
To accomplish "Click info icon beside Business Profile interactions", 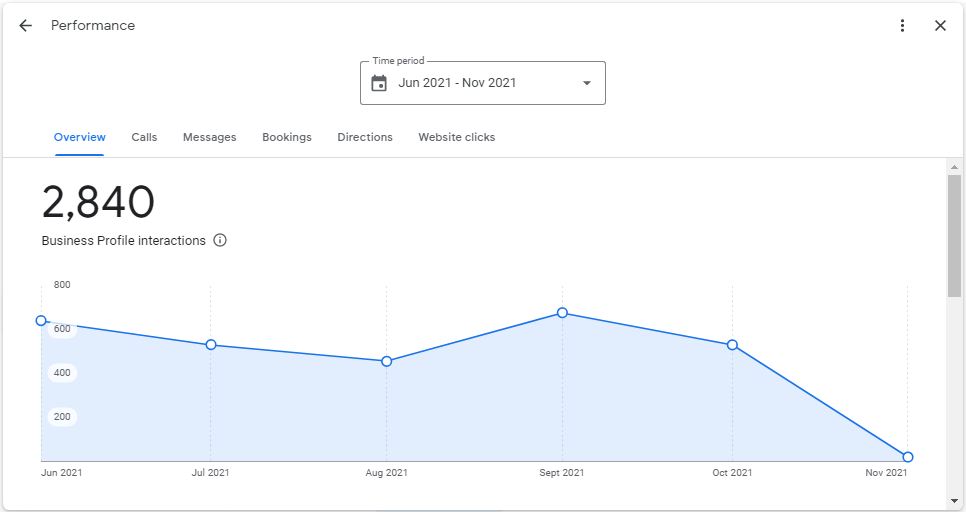I will (220, 240).
